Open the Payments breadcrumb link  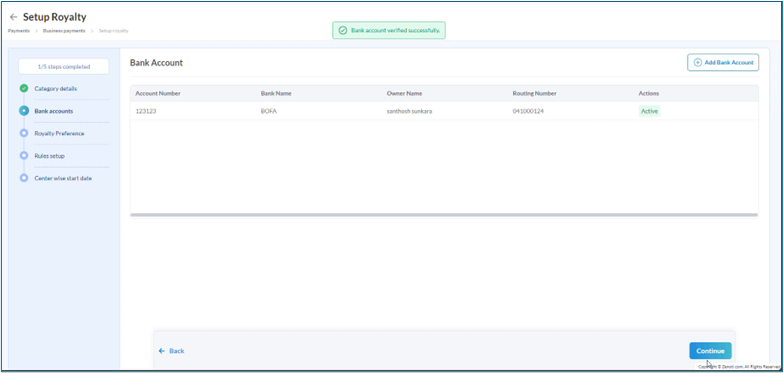[x=18, y=30]
